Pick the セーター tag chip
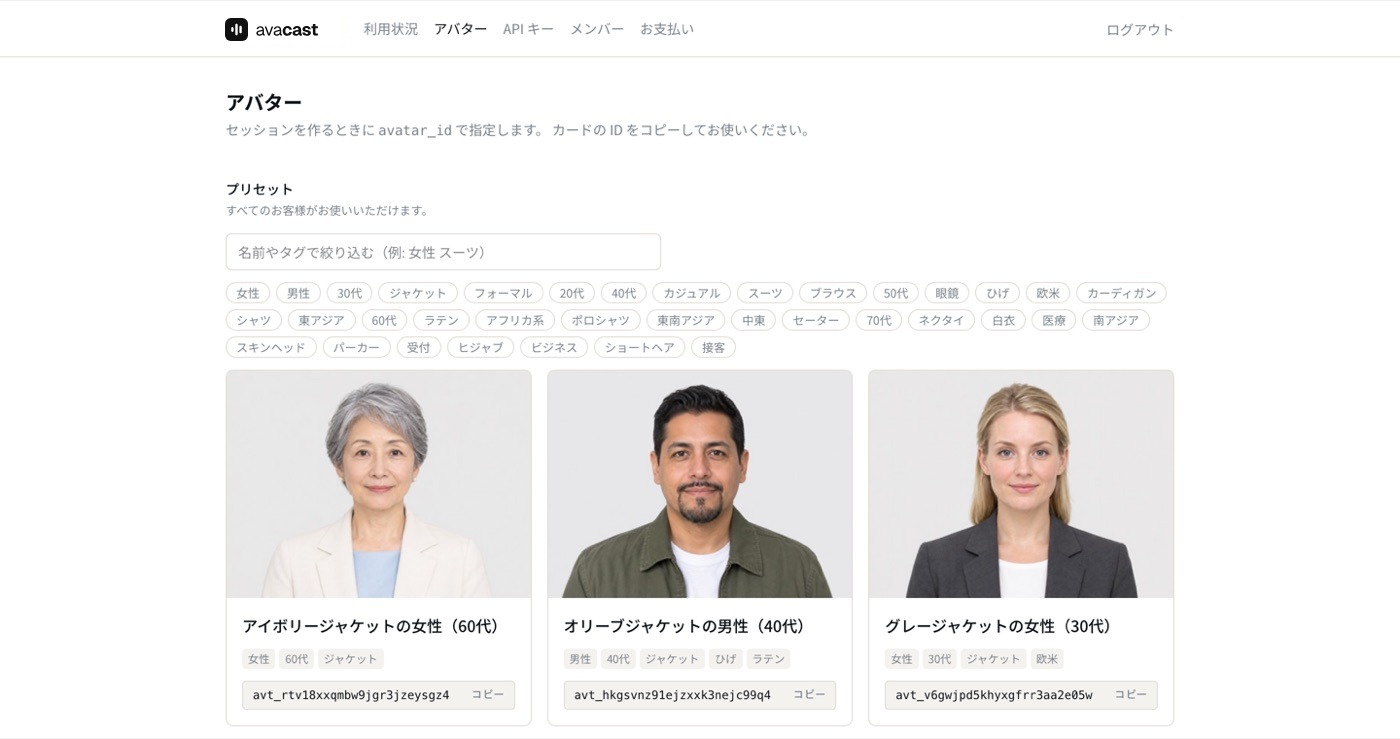1400x739 pixels. 815,320
